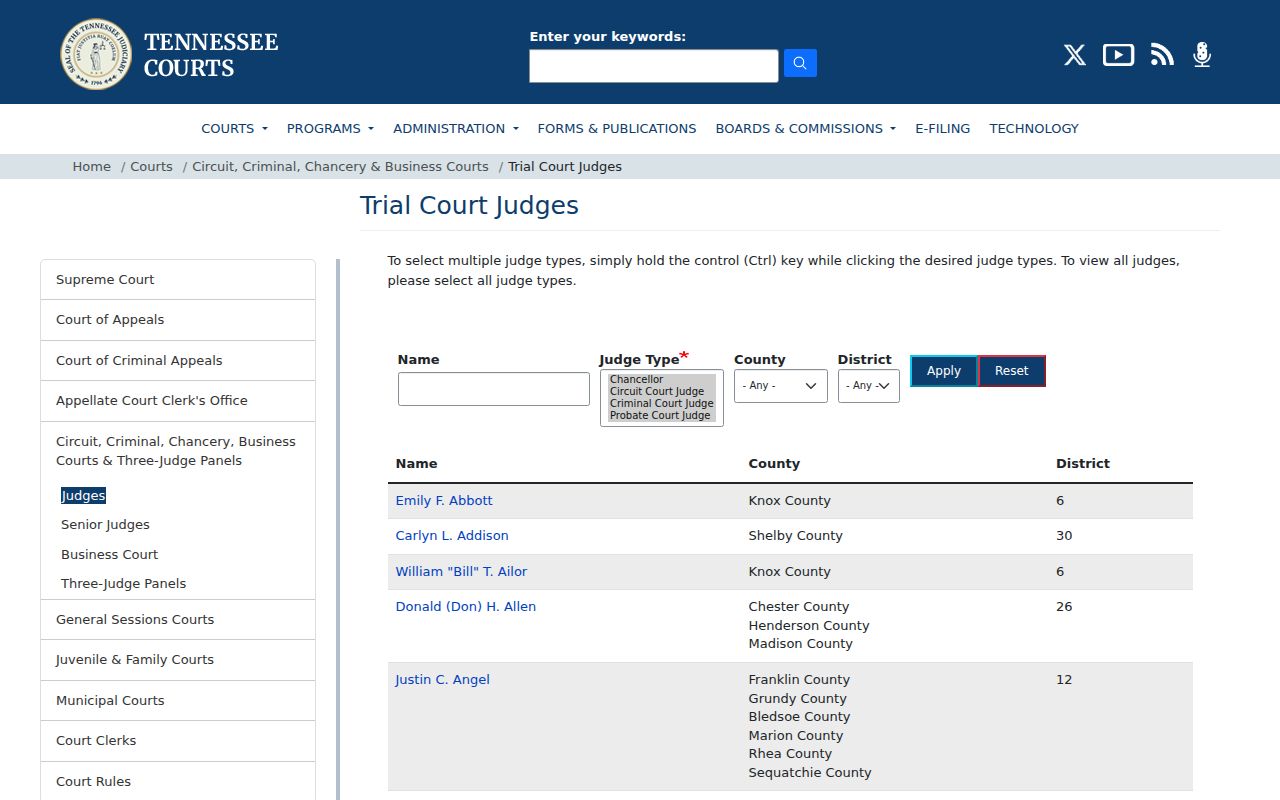
Task: Open Emily F. Abbott's judge profile
Action: [444, 501]
